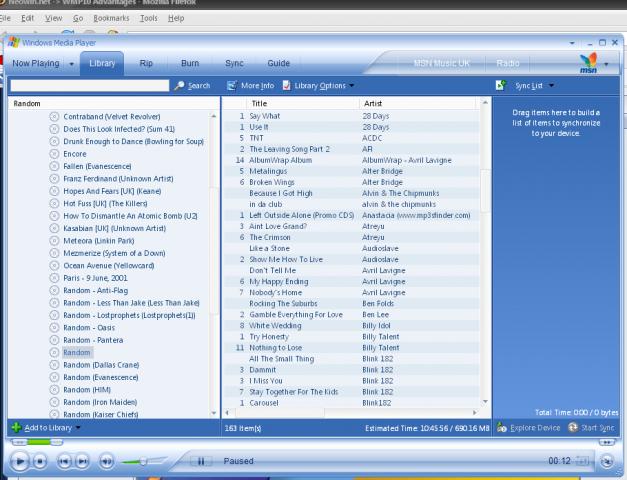This screenshot has width=627, height=480.
Task: Open the Sync tab
Action: click(234, 63)
